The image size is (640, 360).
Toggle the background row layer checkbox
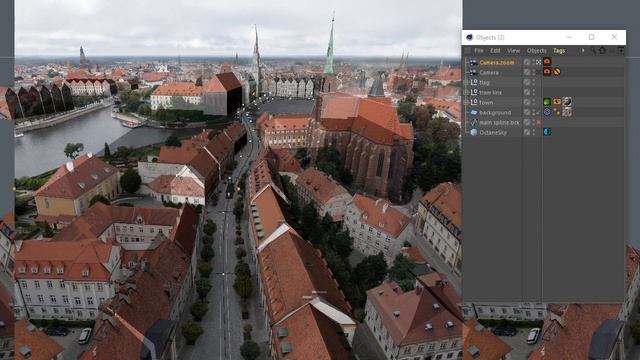(527, 112)
